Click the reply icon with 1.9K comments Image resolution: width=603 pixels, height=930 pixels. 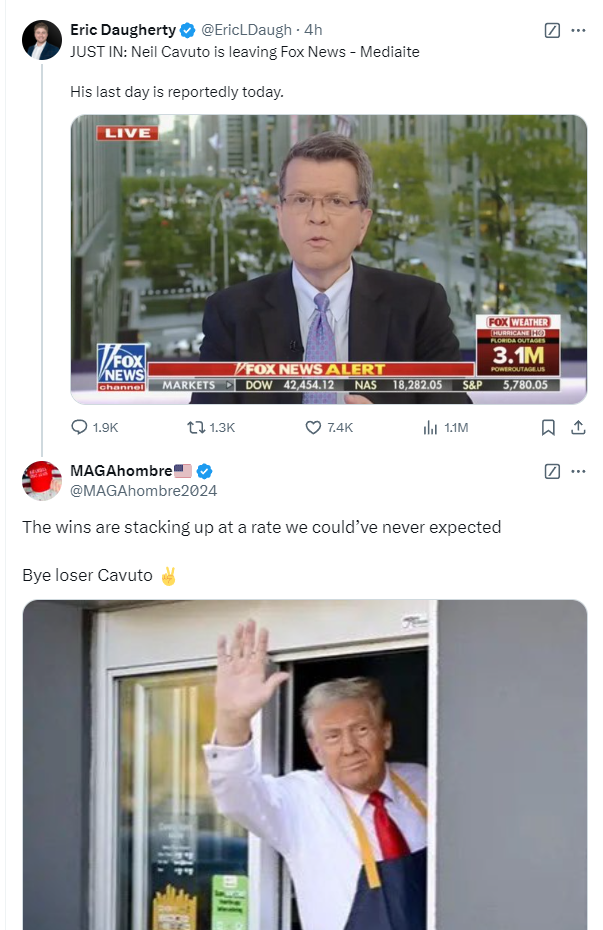click(x=79, y=427)
